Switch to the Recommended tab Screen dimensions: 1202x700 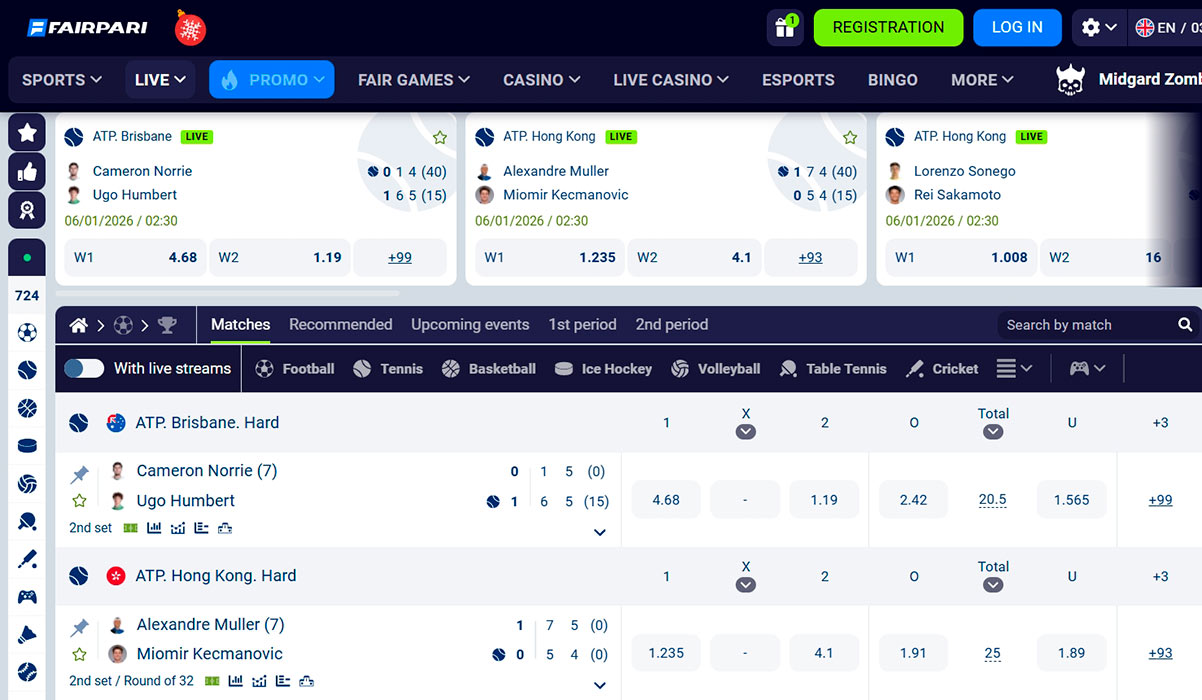pos(340,324)
